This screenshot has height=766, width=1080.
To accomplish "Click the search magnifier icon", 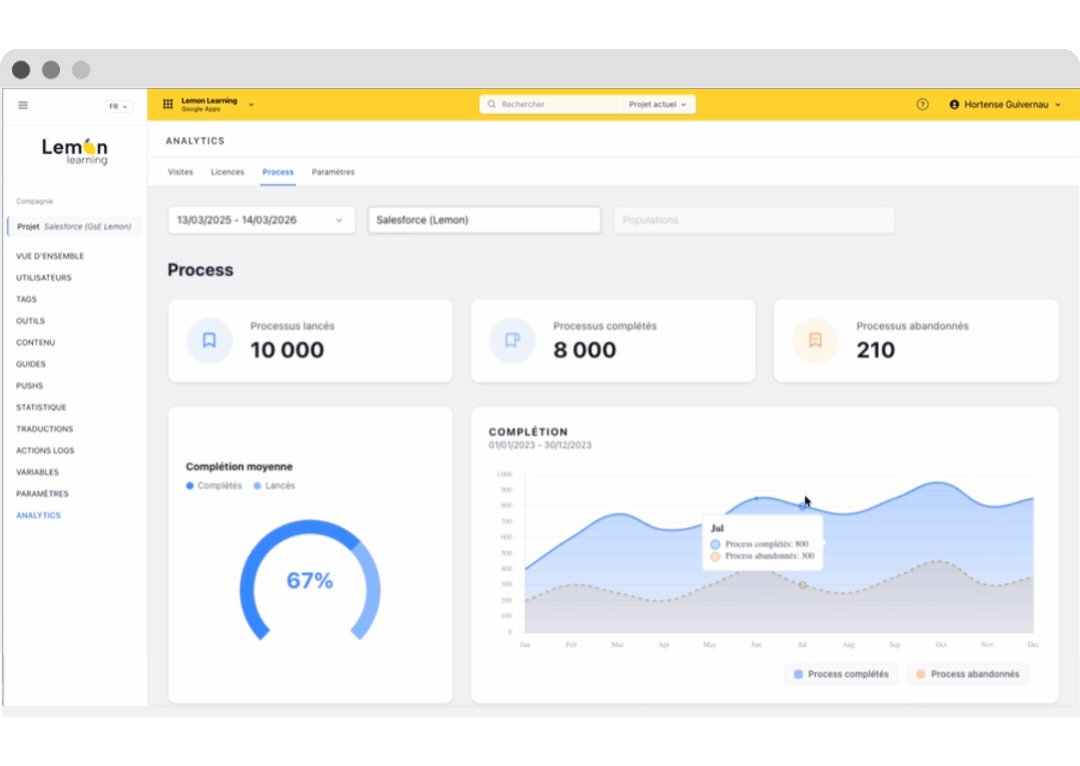I will (x=492, y=104).
